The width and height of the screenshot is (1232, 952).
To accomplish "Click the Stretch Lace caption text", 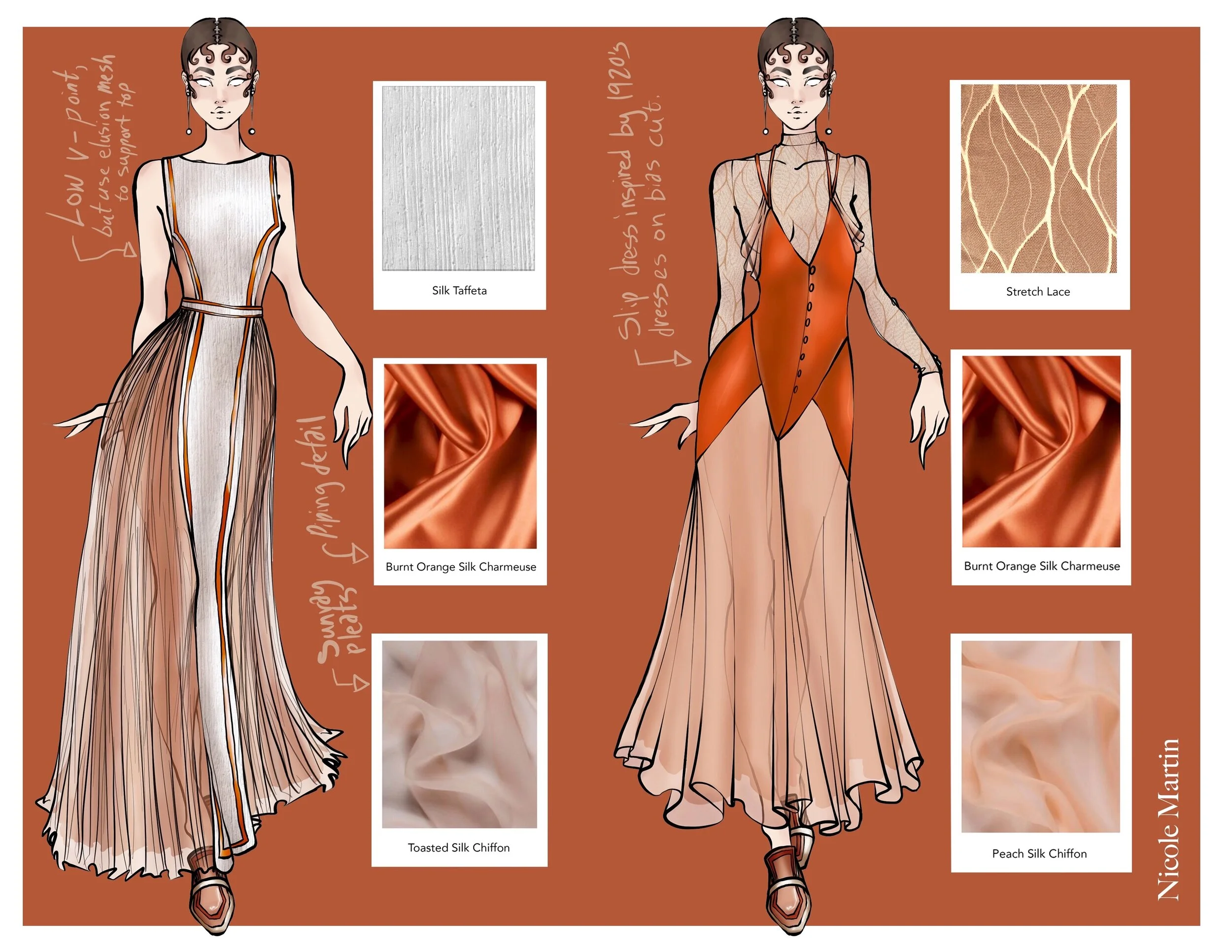I will [1037, 292].
